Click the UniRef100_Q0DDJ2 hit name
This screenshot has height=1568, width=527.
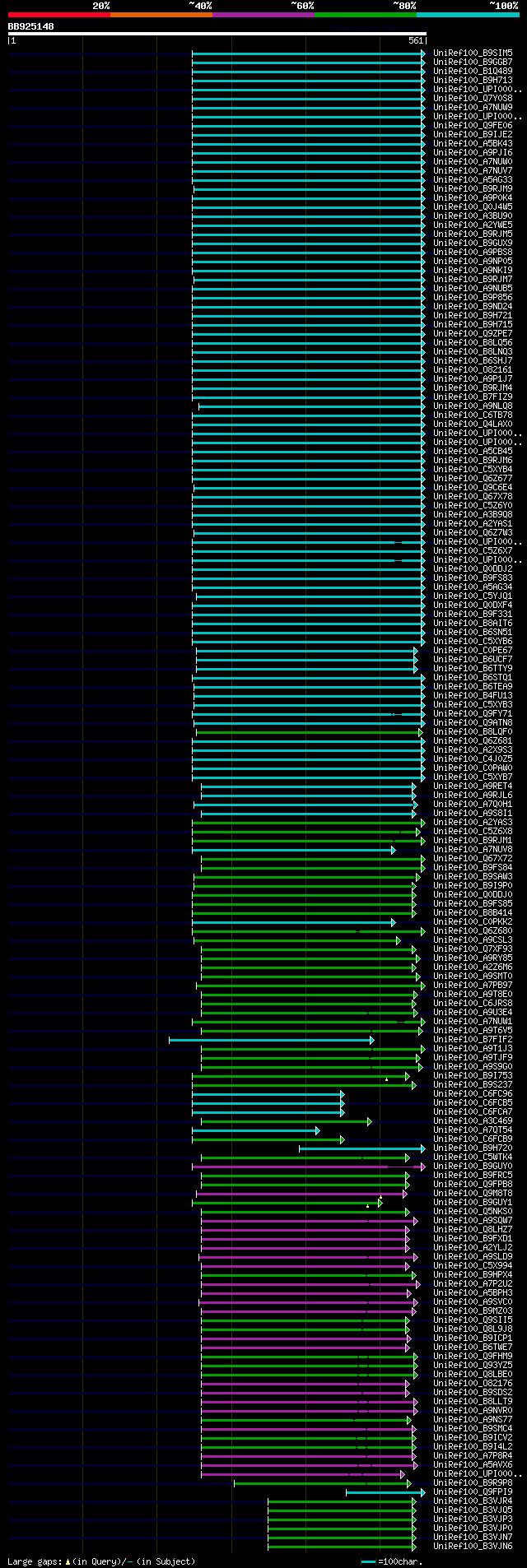473,568
